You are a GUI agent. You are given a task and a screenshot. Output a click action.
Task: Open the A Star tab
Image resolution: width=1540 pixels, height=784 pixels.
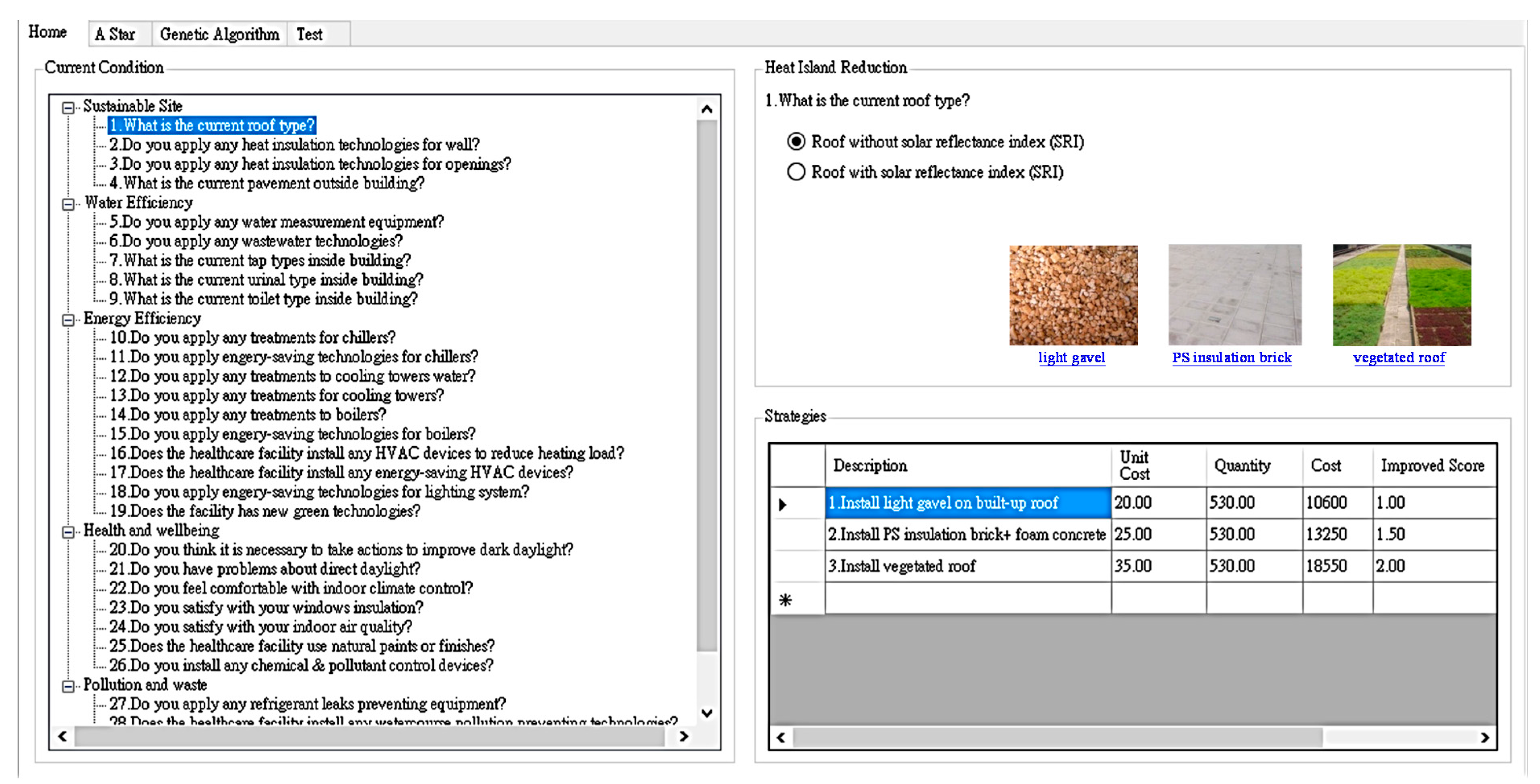(116, 35)
